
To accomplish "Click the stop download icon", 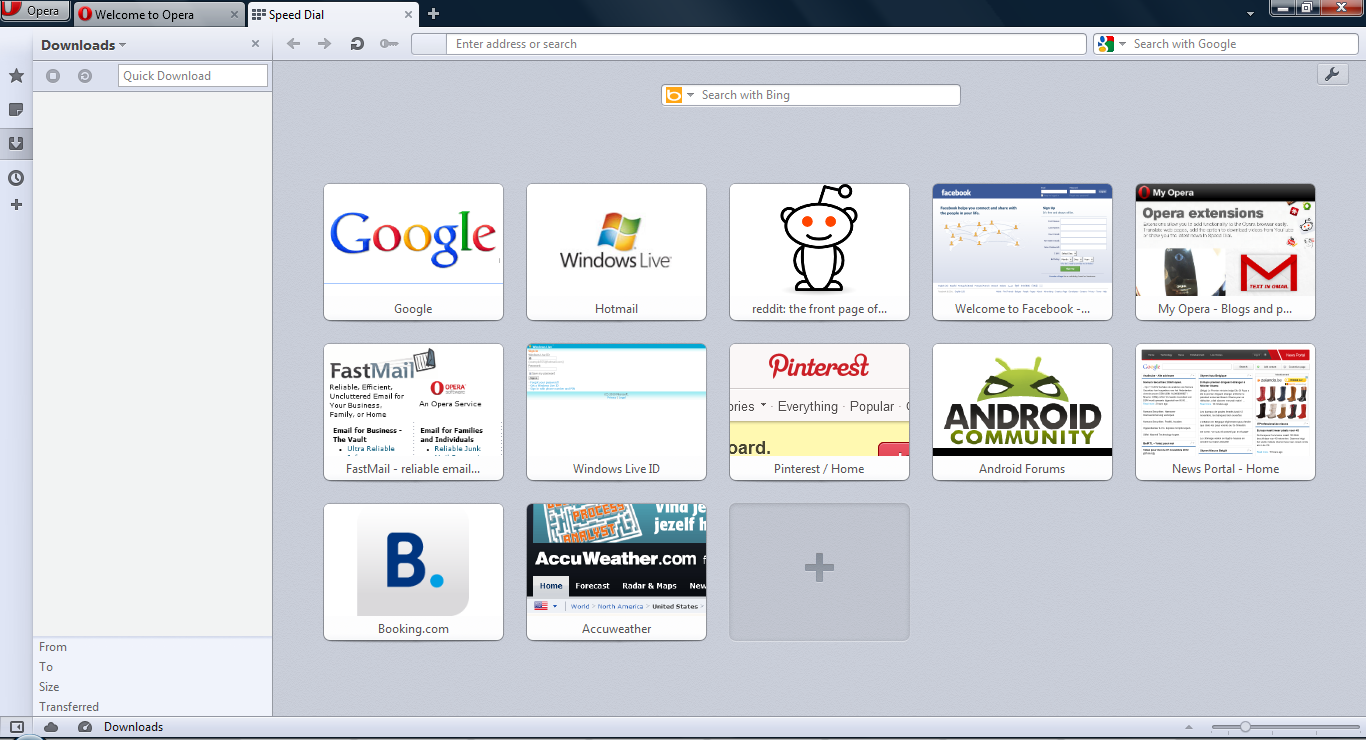I will point(53,76).
